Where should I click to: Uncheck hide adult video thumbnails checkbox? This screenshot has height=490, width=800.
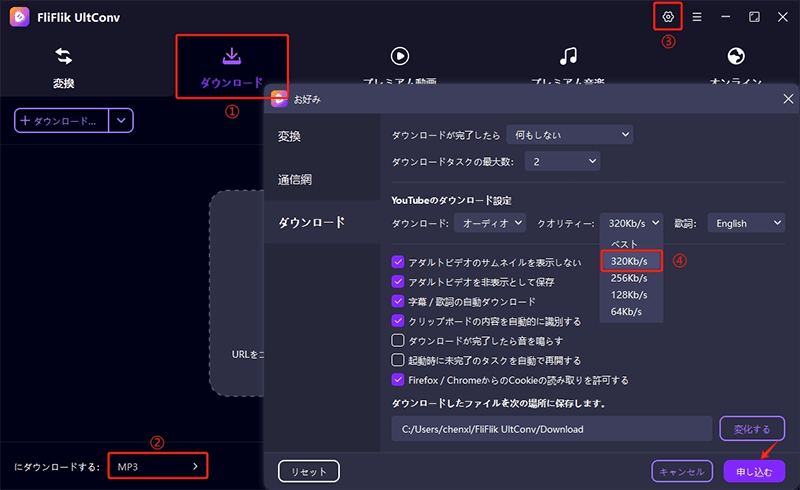(397, 262)
